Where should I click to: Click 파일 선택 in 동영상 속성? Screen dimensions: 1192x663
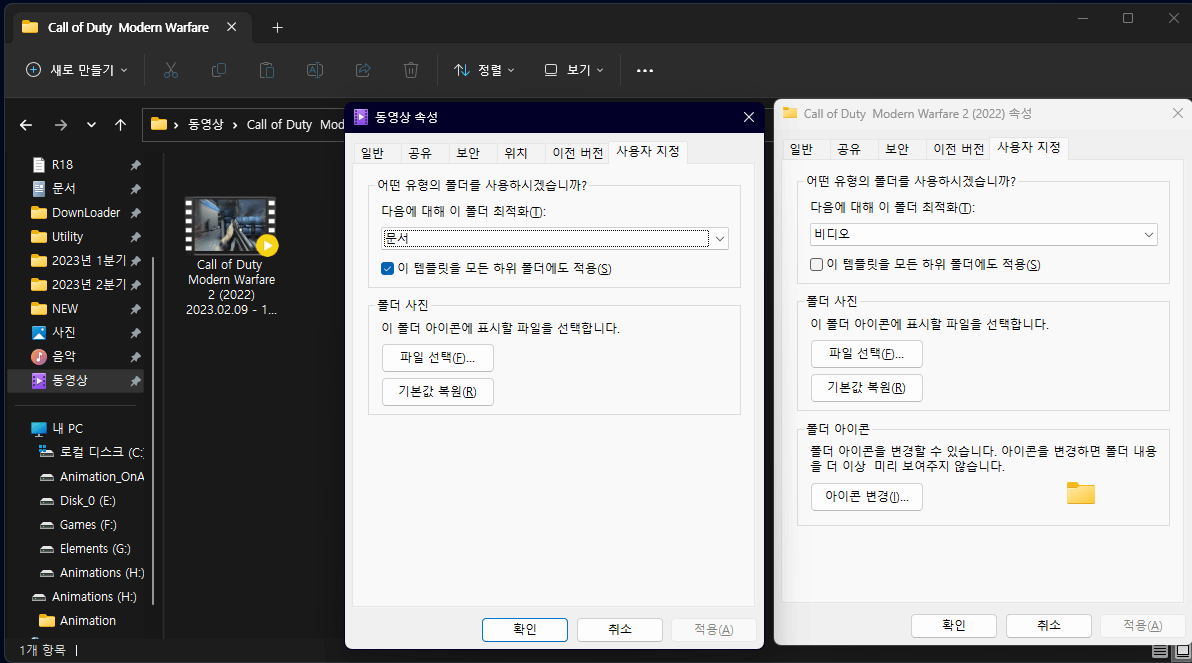tap(438, 358)
